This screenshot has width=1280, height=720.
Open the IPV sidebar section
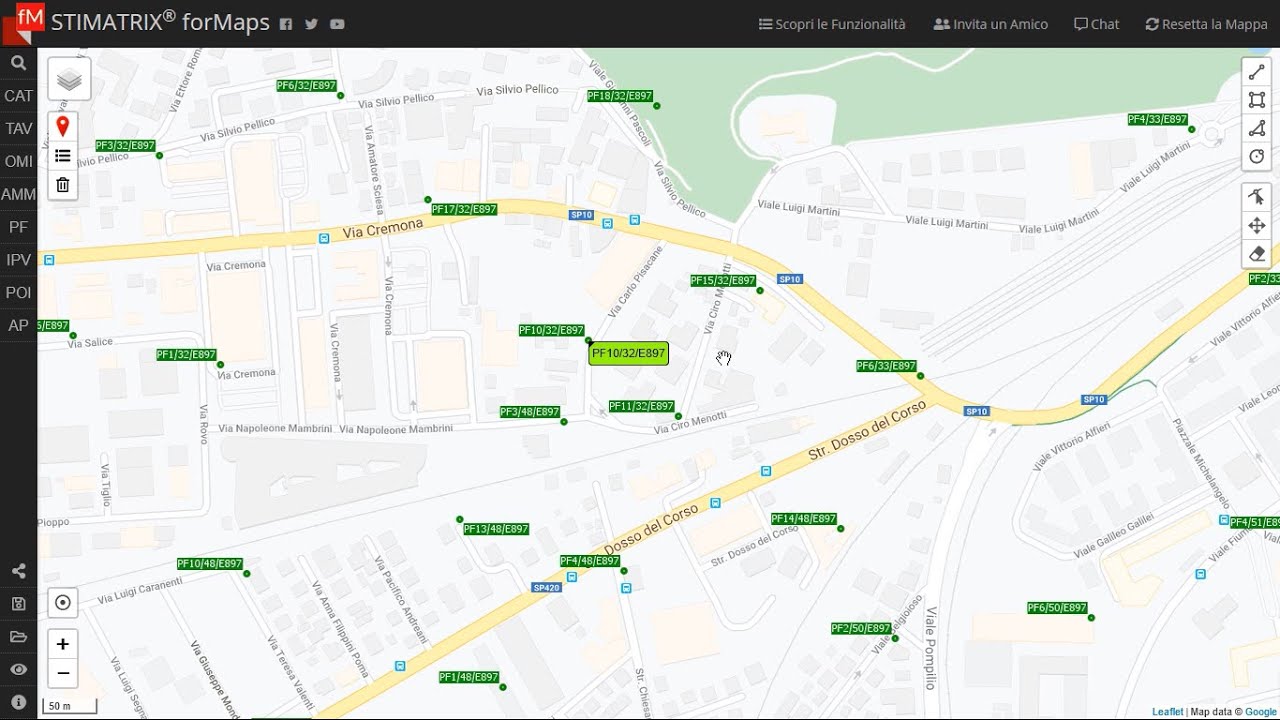18,260
